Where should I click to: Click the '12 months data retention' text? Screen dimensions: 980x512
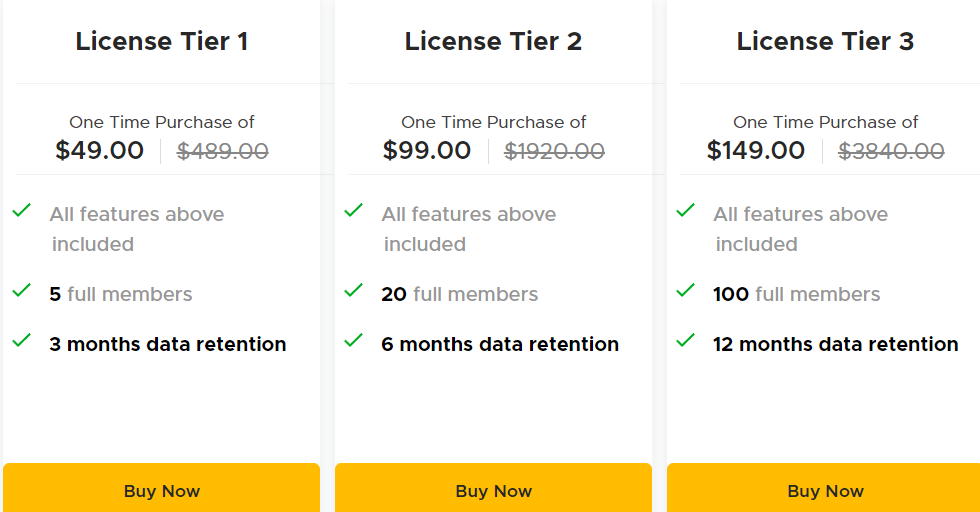pos(835,344)
